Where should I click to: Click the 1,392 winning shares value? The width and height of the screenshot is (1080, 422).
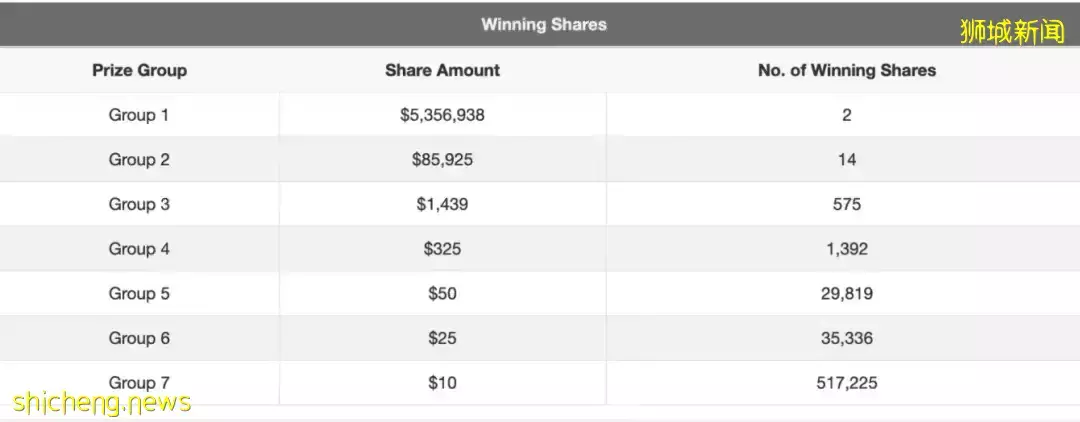coord(847,249)
